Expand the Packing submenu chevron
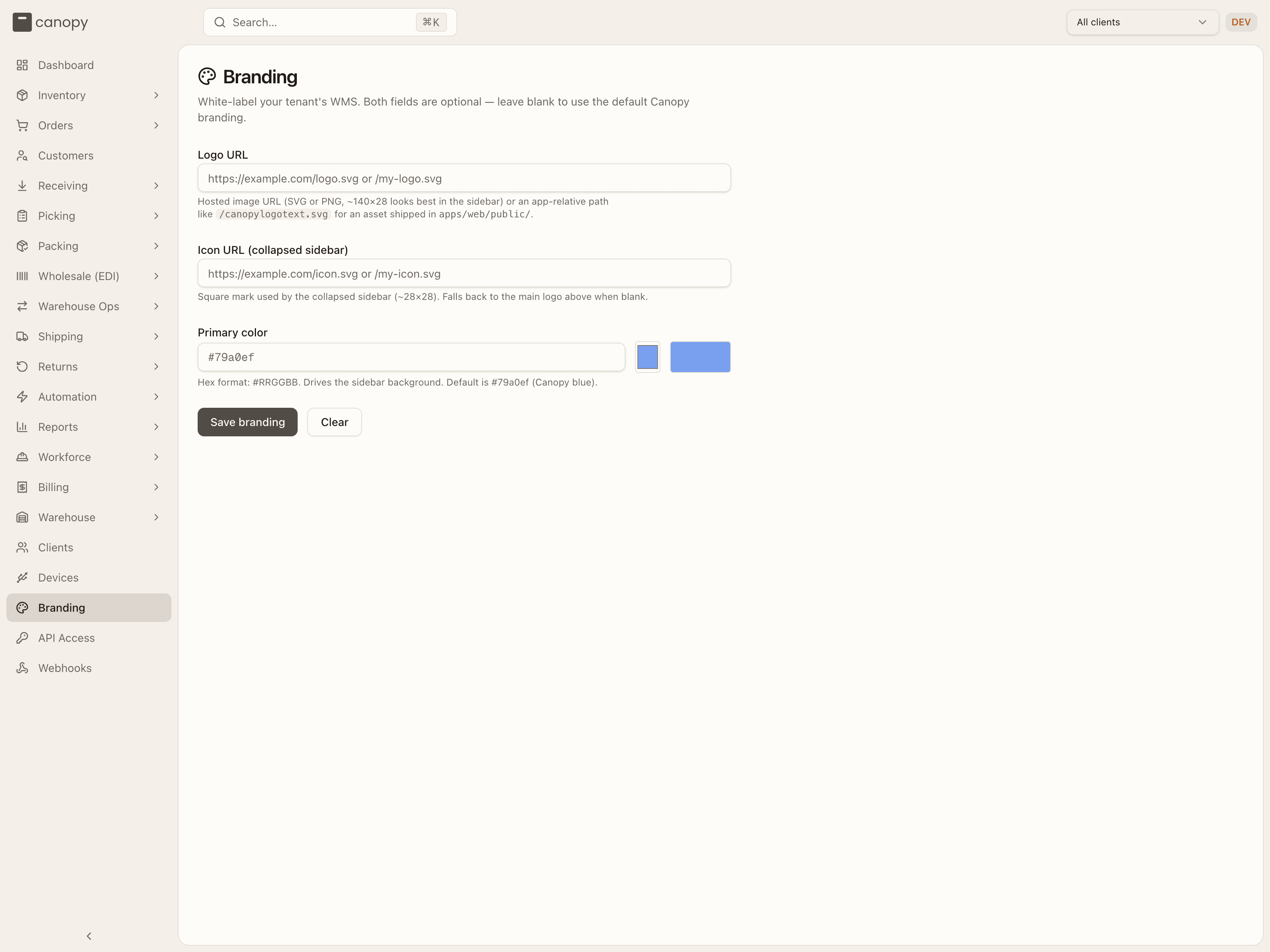This screenshot has width=1270, height=952. 156,246
